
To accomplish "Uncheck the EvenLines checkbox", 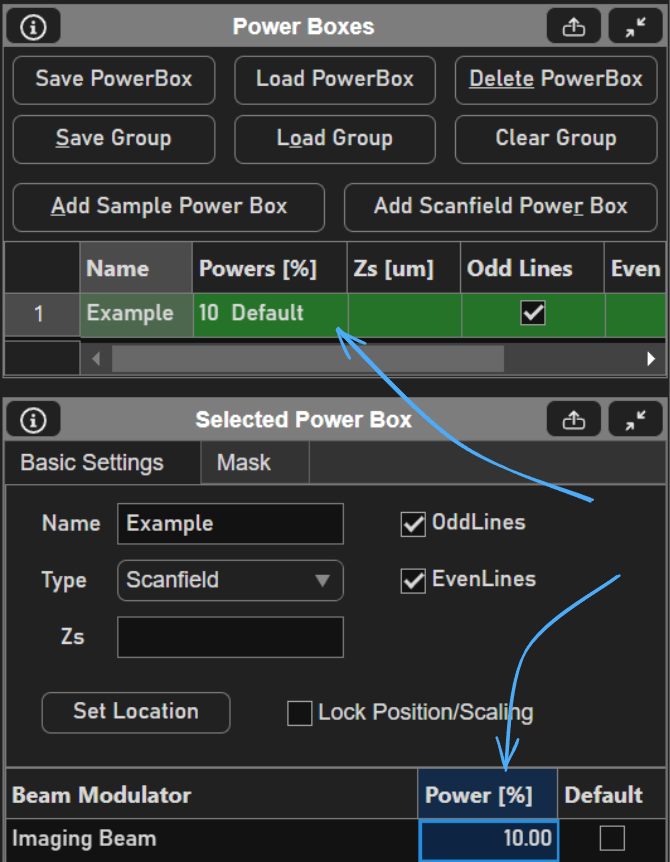I will (x=413, y=581).
